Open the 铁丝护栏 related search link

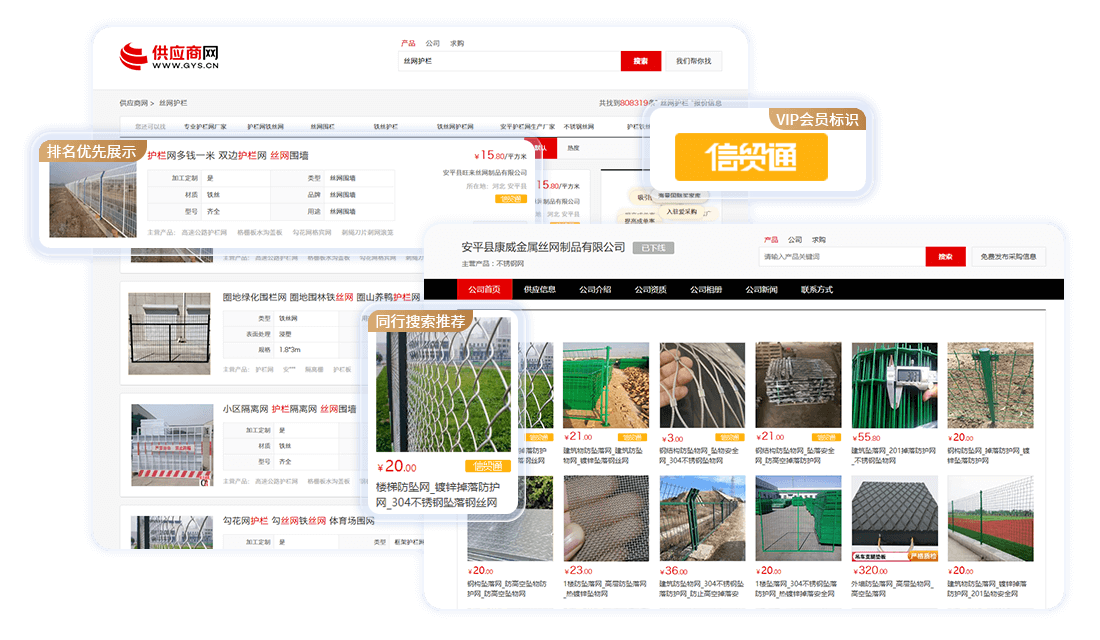point(385,127)
